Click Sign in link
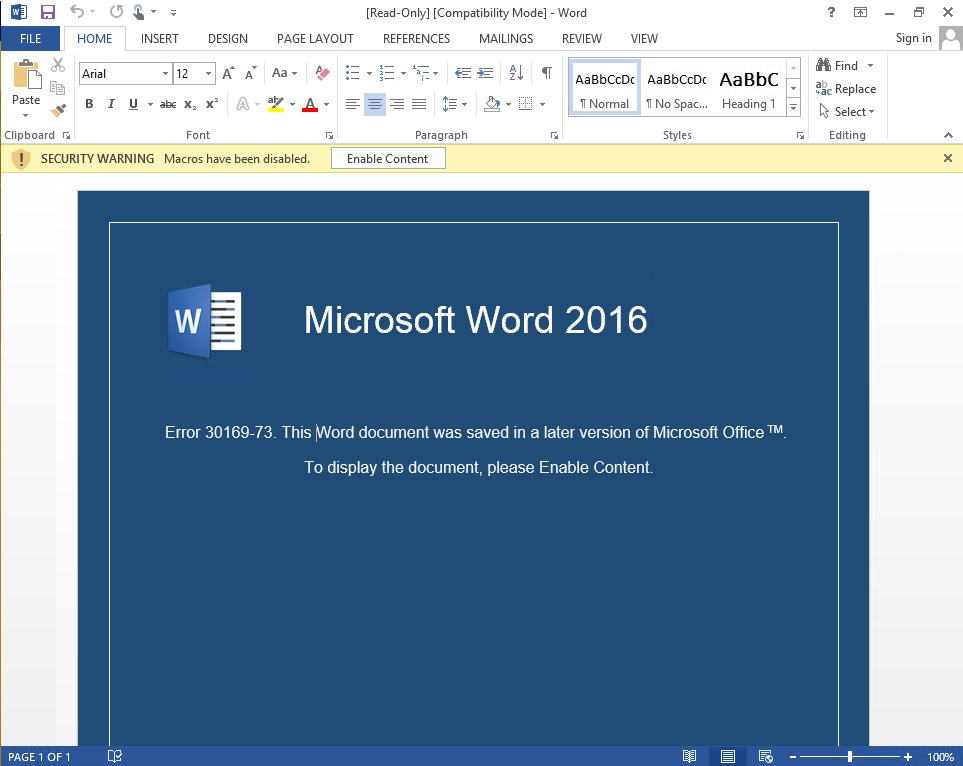The image size is (963, 766). tap(913, 38)
